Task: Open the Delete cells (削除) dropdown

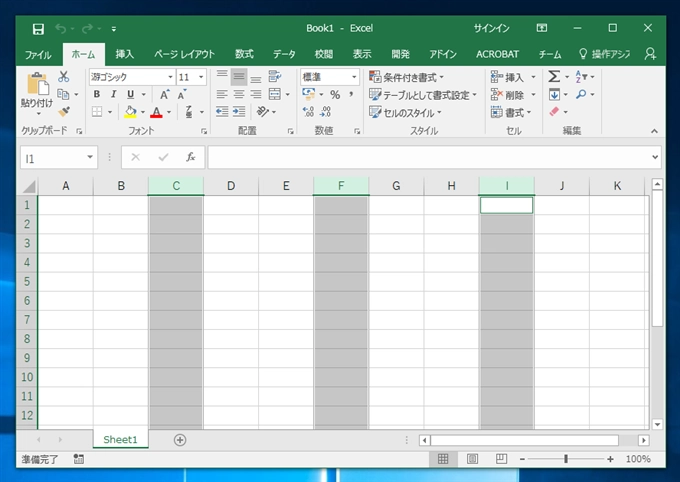Action: click(x=533, y=95)
